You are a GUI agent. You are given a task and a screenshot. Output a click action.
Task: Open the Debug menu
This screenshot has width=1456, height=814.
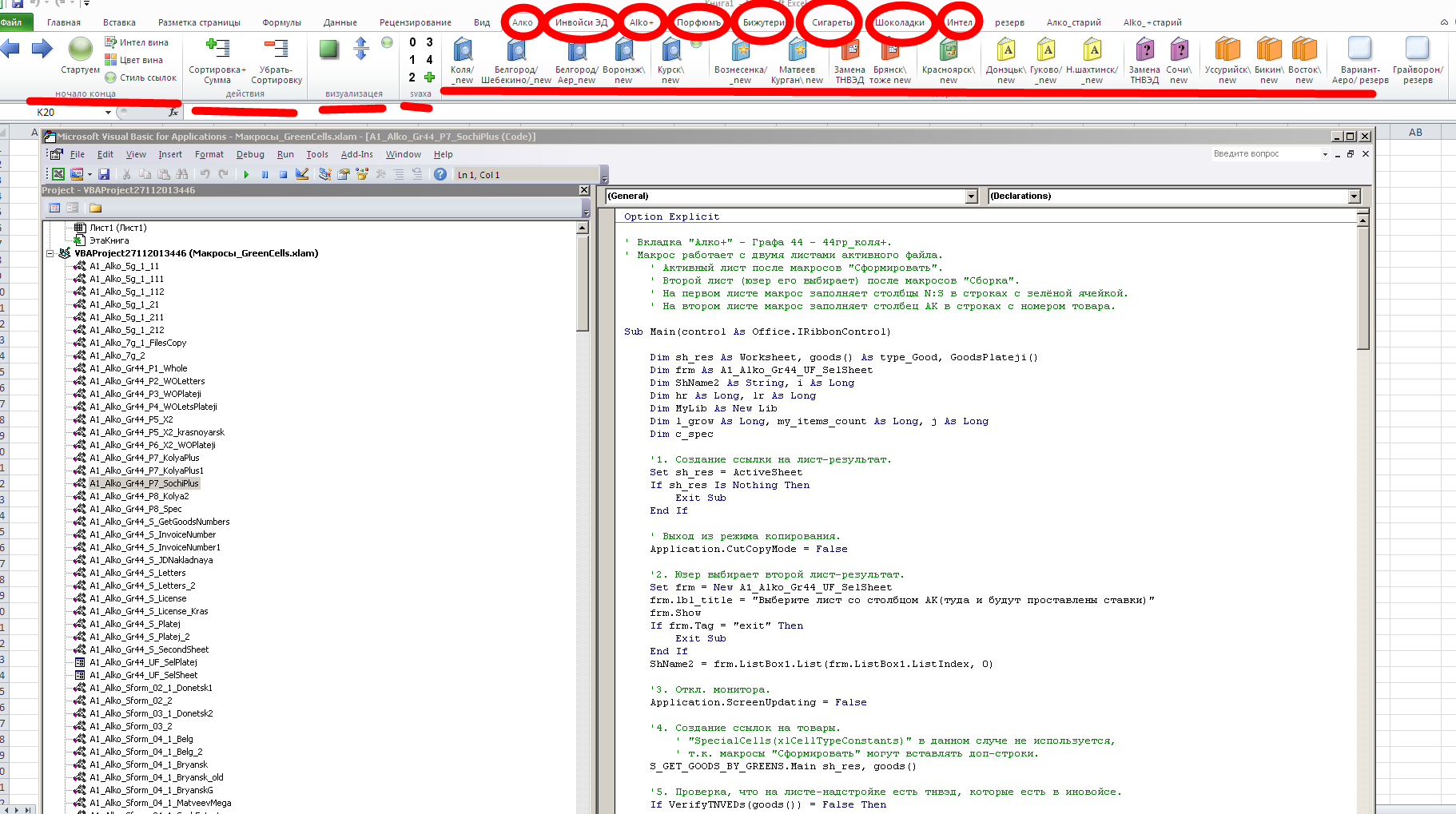[x=250, y=154]
